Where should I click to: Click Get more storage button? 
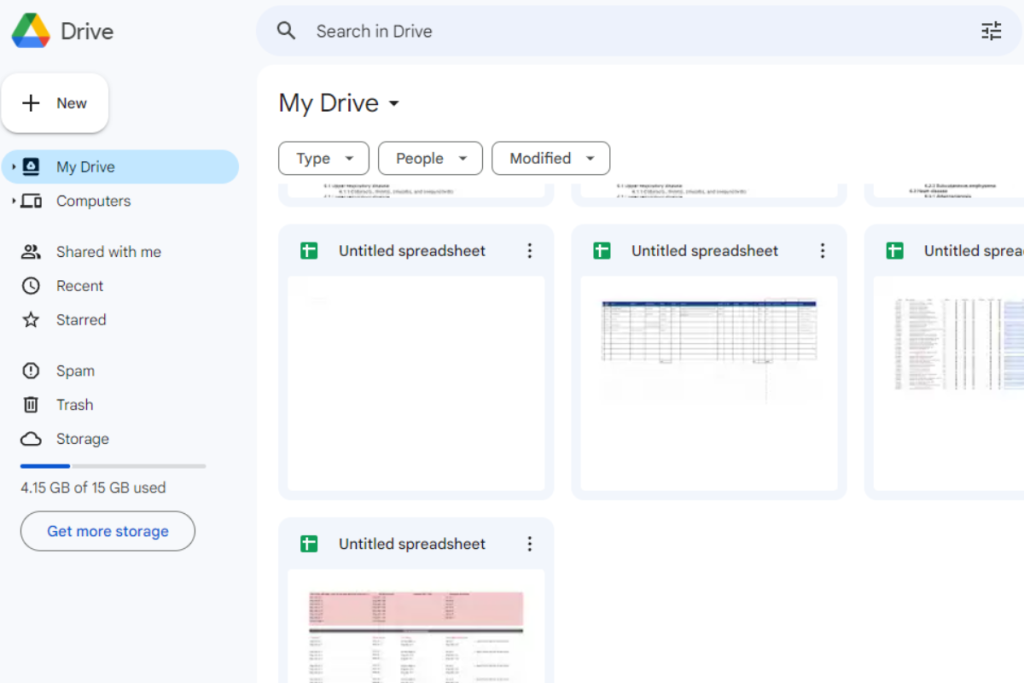(x=108, y=531)
